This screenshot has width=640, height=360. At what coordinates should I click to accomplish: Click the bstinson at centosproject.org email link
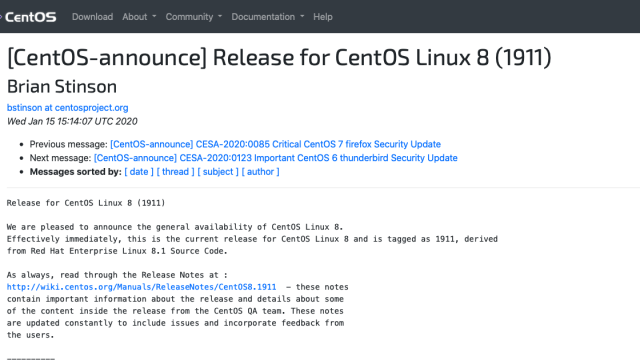point(67,108)
